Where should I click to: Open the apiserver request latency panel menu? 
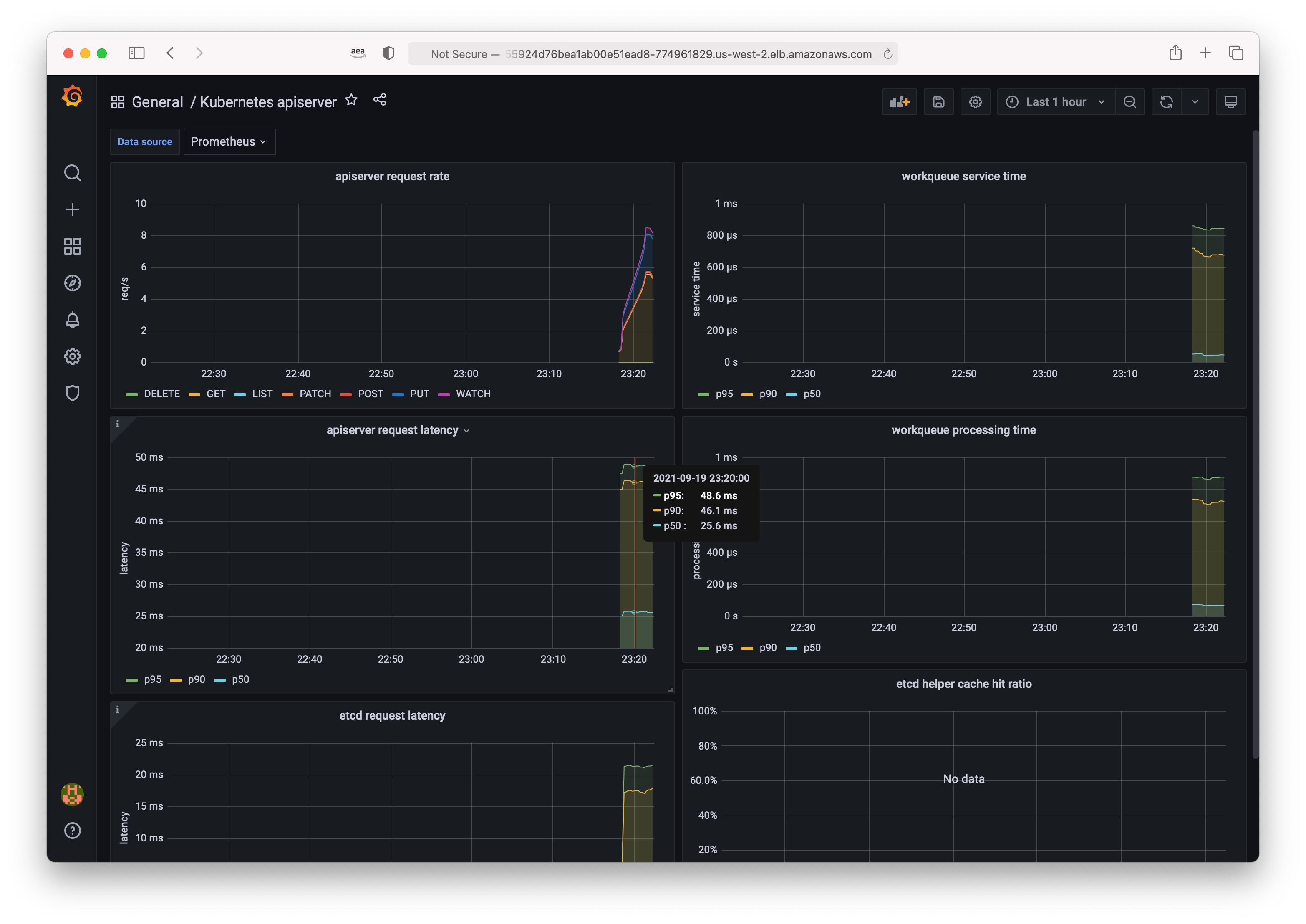pyautogui.click(x=466, y=430)
